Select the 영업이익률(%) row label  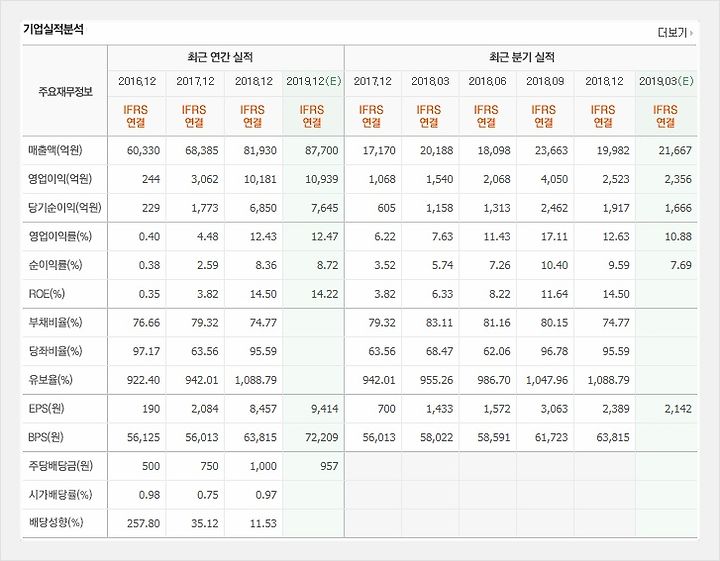tap(60, 236)
